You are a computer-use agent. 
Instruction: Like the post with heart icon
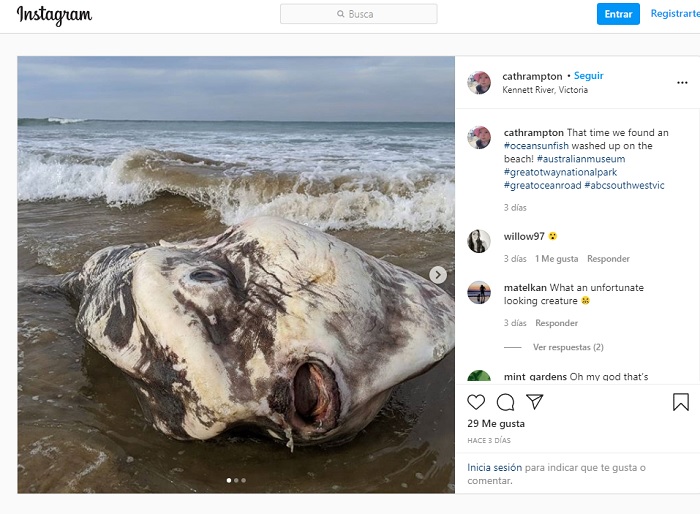(476, 402)
